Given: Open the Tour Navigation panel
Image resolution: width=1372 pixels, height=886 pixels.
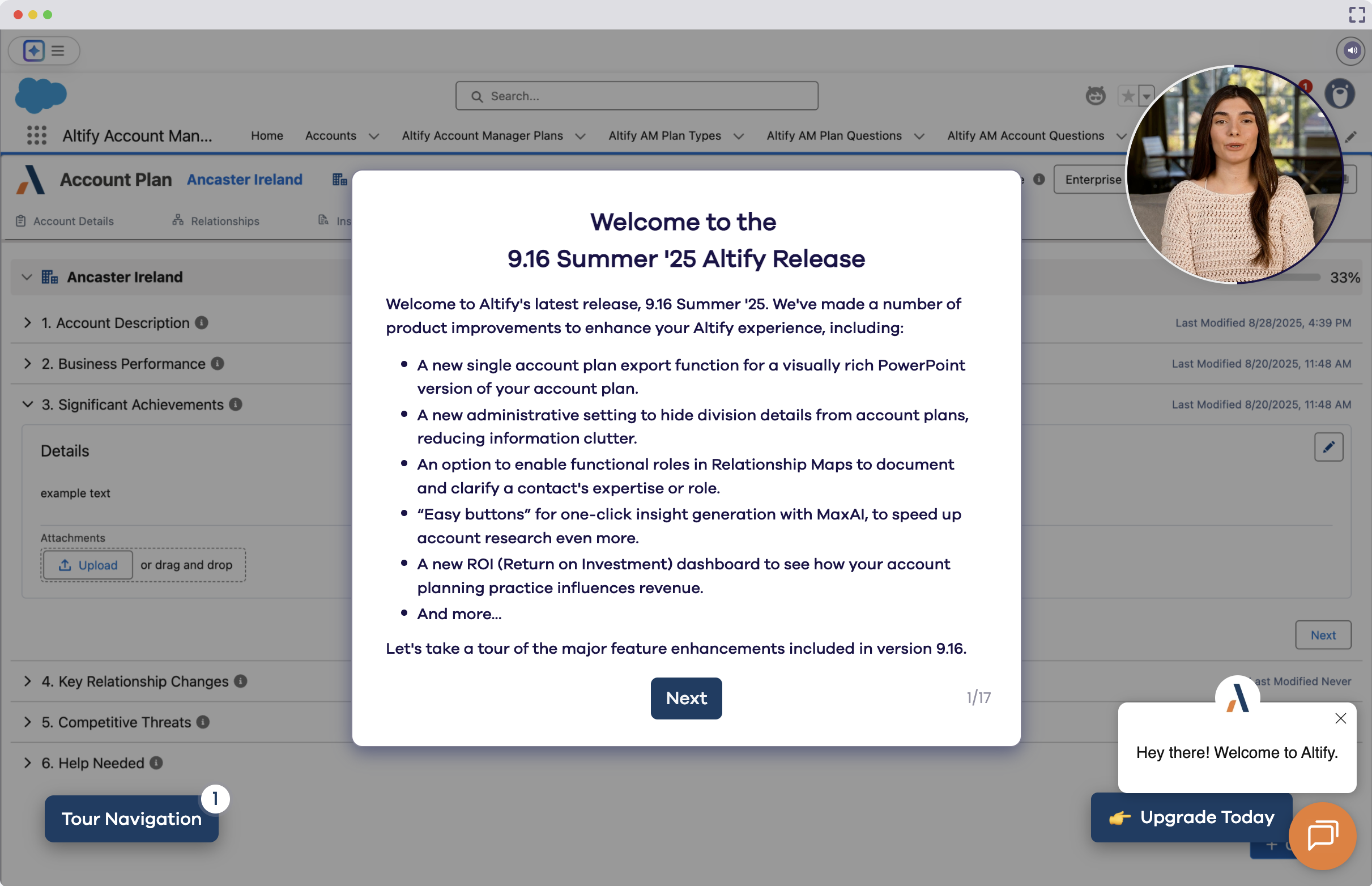Looking at the screenshot, I should click(131, 818).
